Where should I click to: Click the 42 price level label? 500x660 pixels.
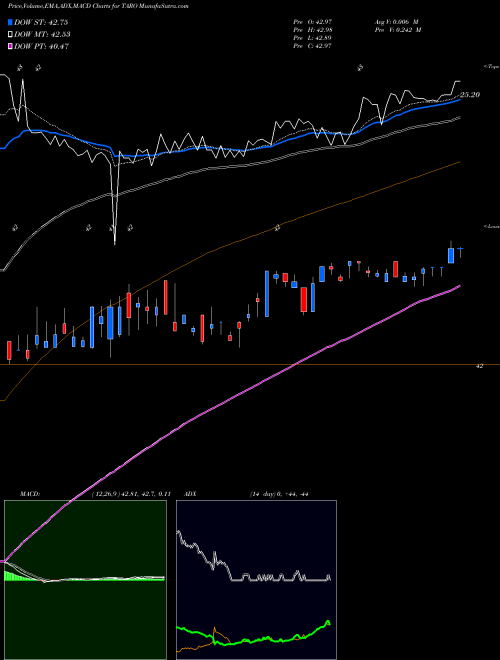click(x=479, y=366)
